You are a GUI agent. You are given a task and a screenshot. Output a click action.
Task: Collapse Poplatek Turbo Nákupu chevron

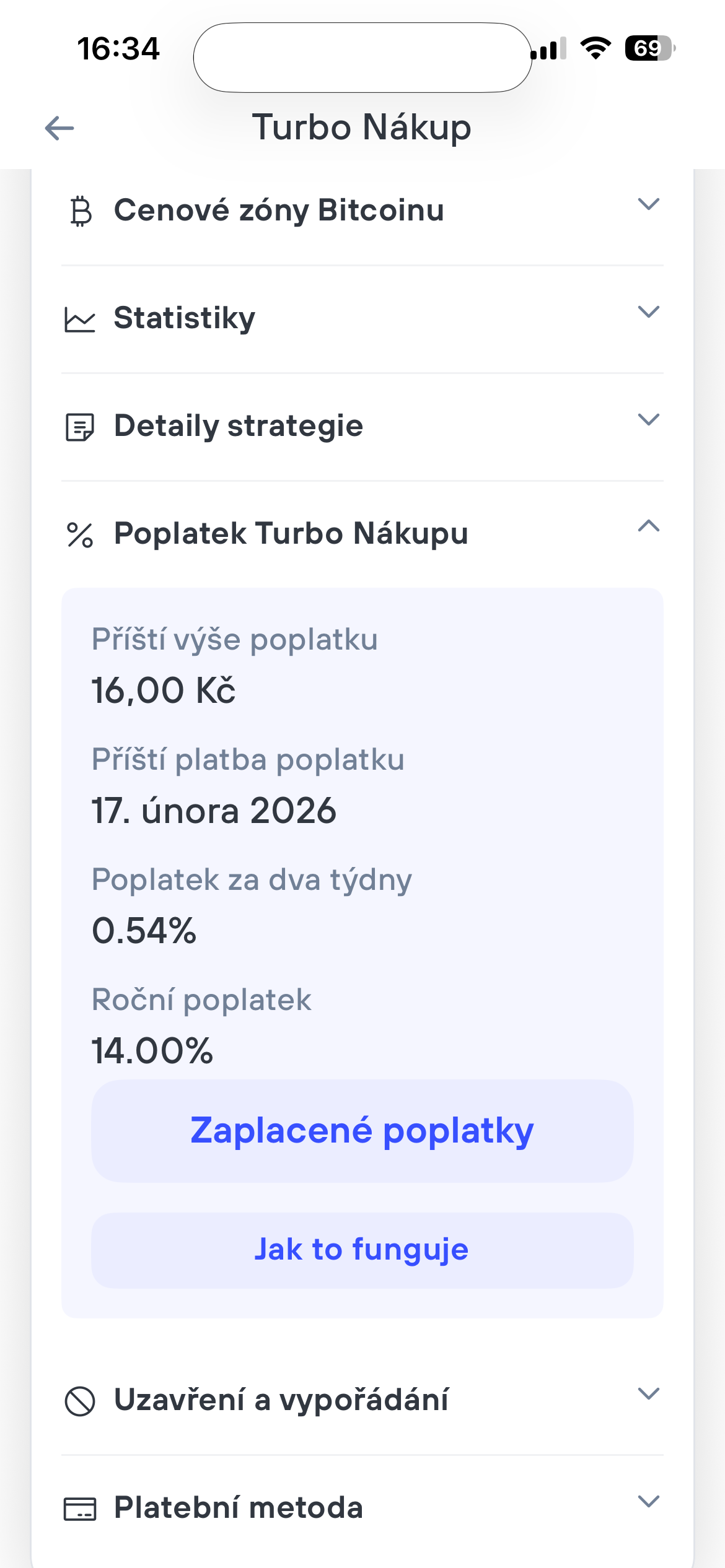pyautogui.click(x=648, y=526)
